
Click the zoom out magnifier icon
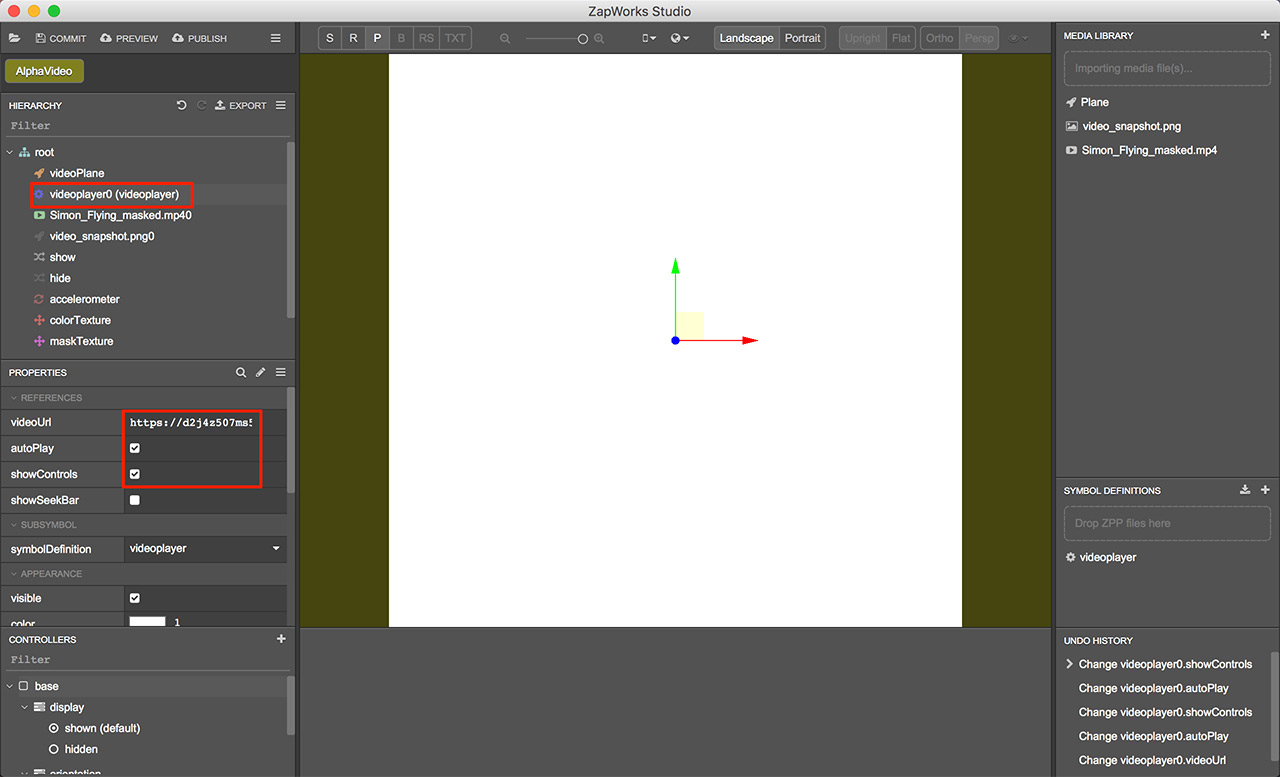click(505, 38)
